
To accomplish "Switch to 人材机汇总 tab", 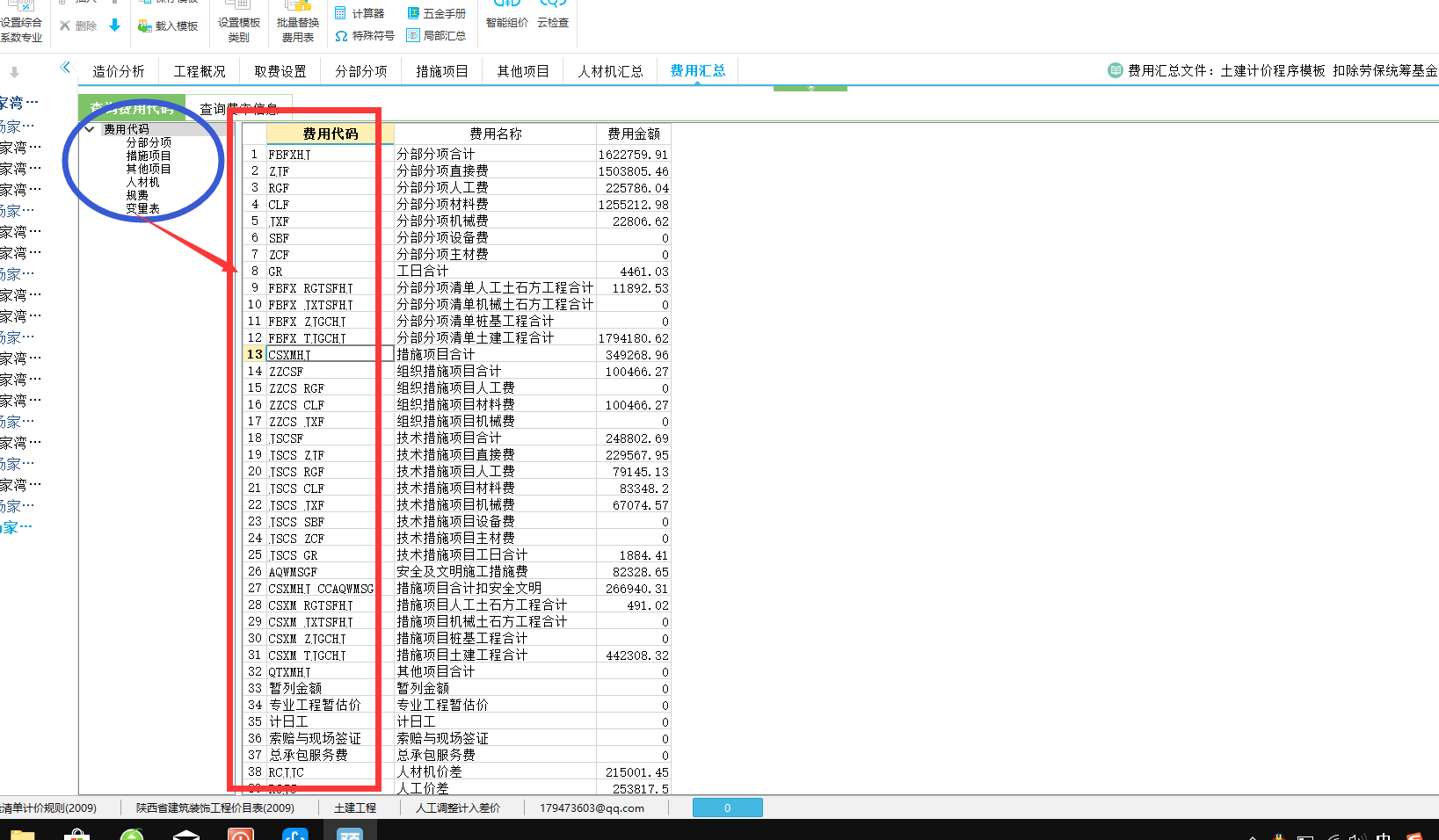I will [610, 71].
